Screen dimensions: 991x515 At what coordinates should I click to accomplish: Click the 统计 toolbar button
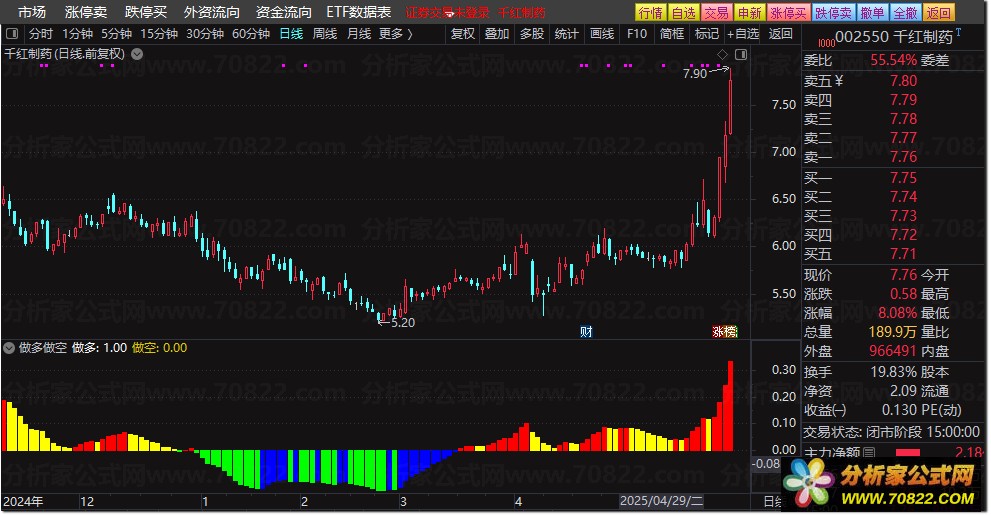pos(566,33)
